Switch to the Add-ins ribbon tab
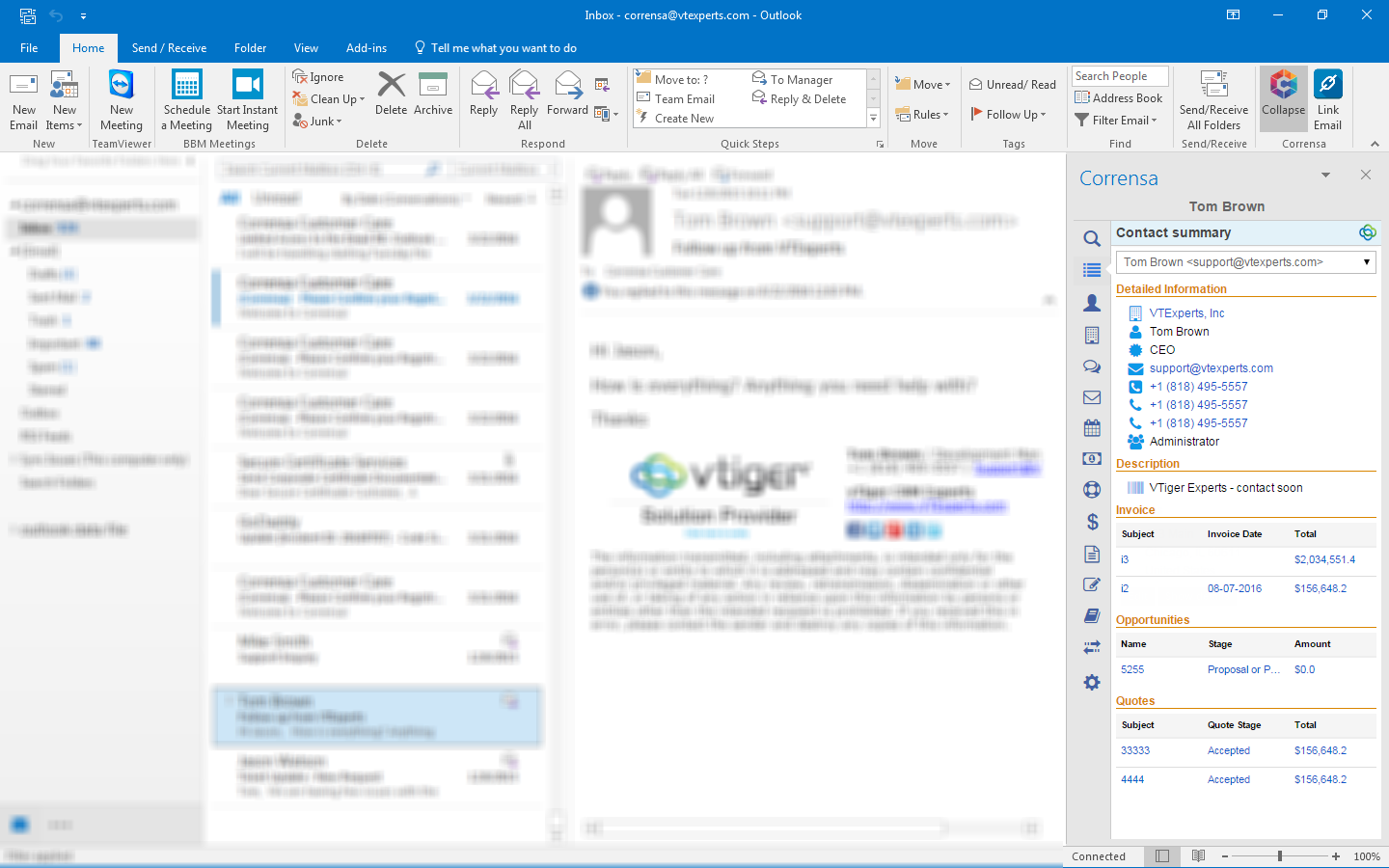Screen dimensions: 1389x868 [367, 48]
